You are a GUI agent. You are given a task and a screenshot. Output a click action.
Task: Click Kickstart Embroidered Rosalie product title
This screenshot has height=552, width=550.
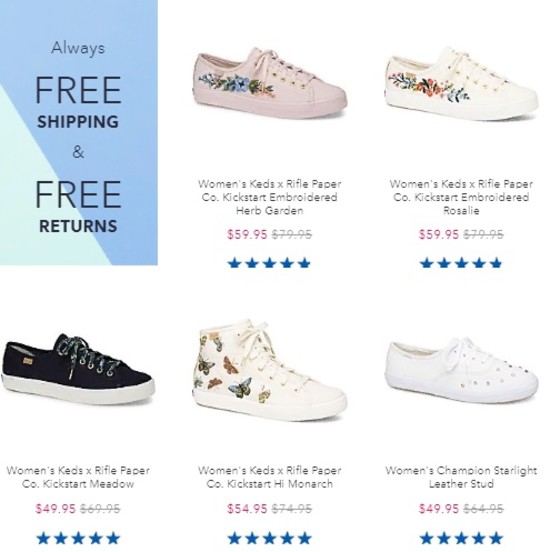pos(461,197)
